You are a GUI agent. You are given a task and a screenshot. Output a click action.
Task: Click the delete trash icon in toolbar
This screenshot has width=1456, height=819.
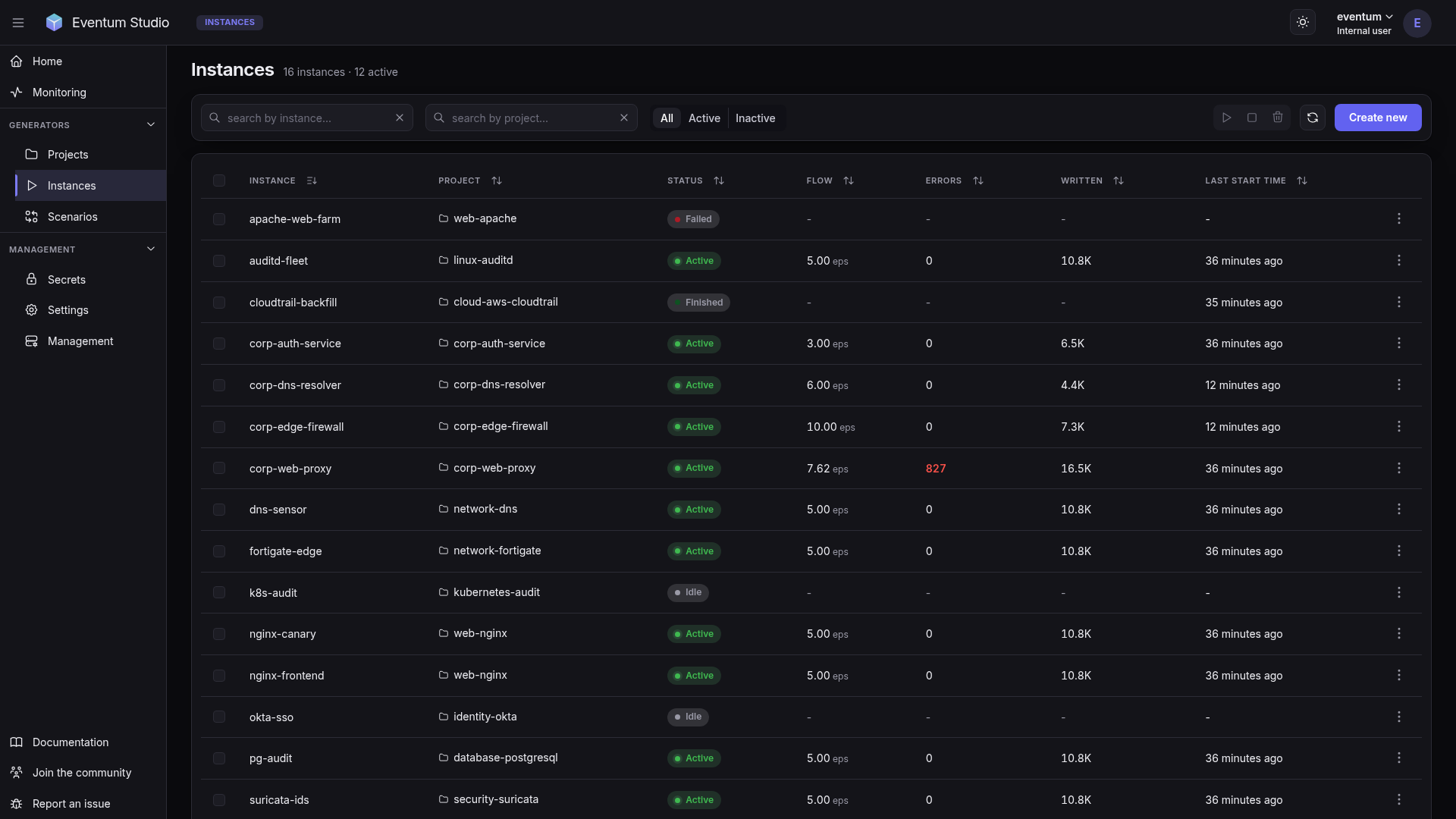click(x=1277, y=118)
